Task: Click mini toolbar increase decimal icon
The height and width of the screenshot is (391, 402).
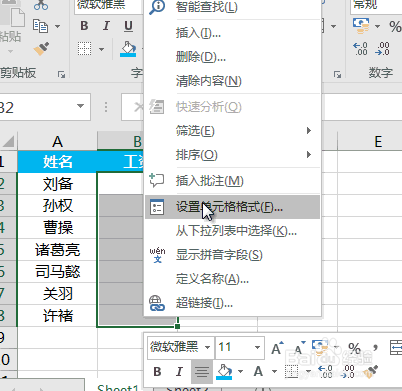Action: coord(325,371)
